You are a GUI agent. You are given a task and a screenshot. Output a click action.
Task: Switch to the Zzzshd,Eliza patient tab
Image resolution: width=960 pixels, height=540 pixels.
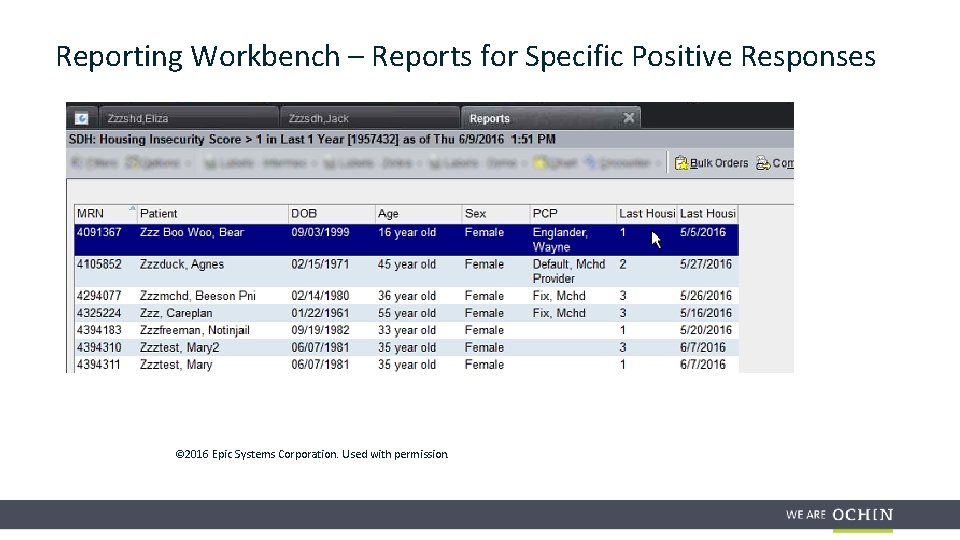[189, 118]
